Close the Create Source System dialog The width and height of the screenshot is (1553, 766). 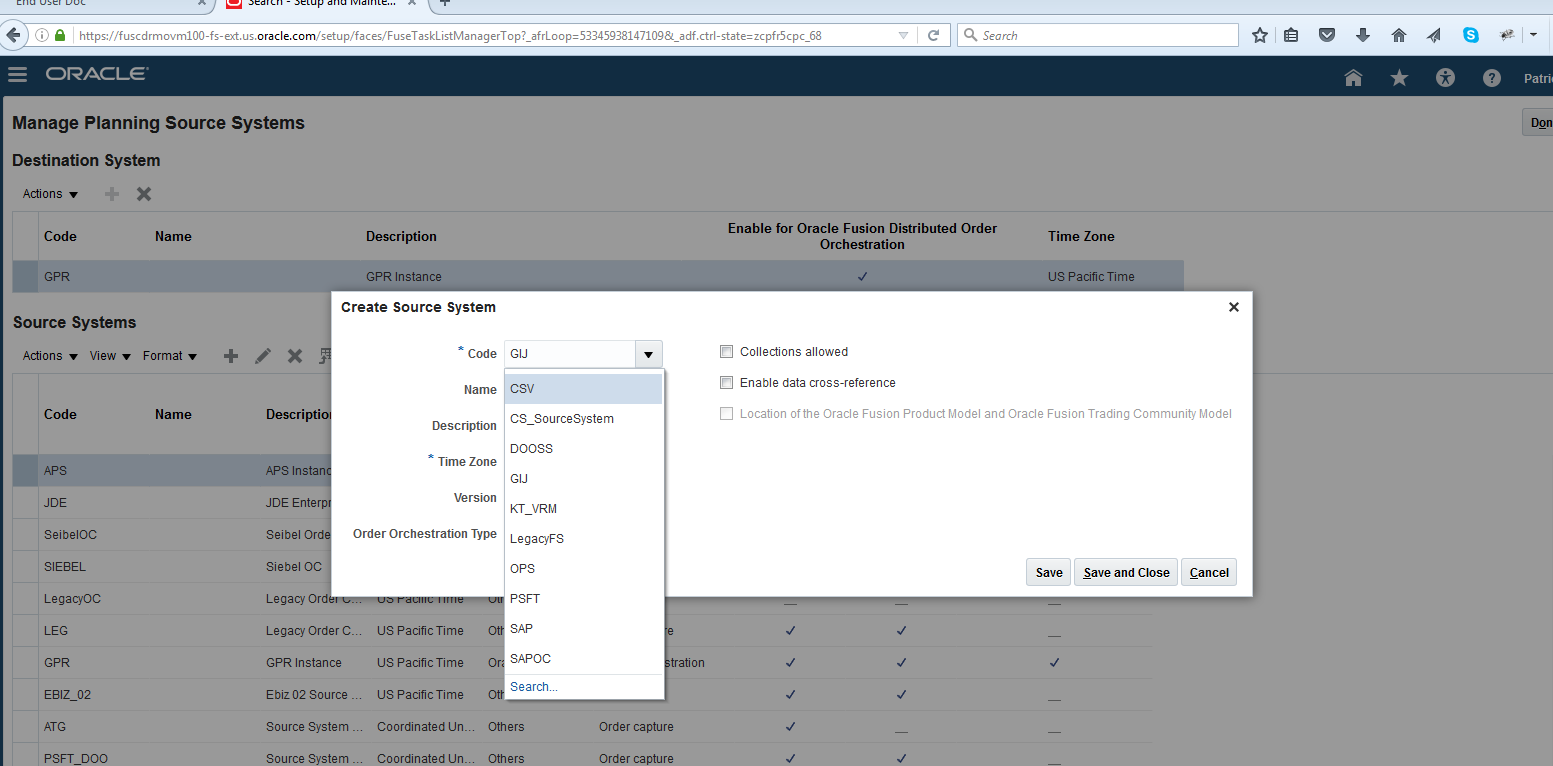(1234, 307)
